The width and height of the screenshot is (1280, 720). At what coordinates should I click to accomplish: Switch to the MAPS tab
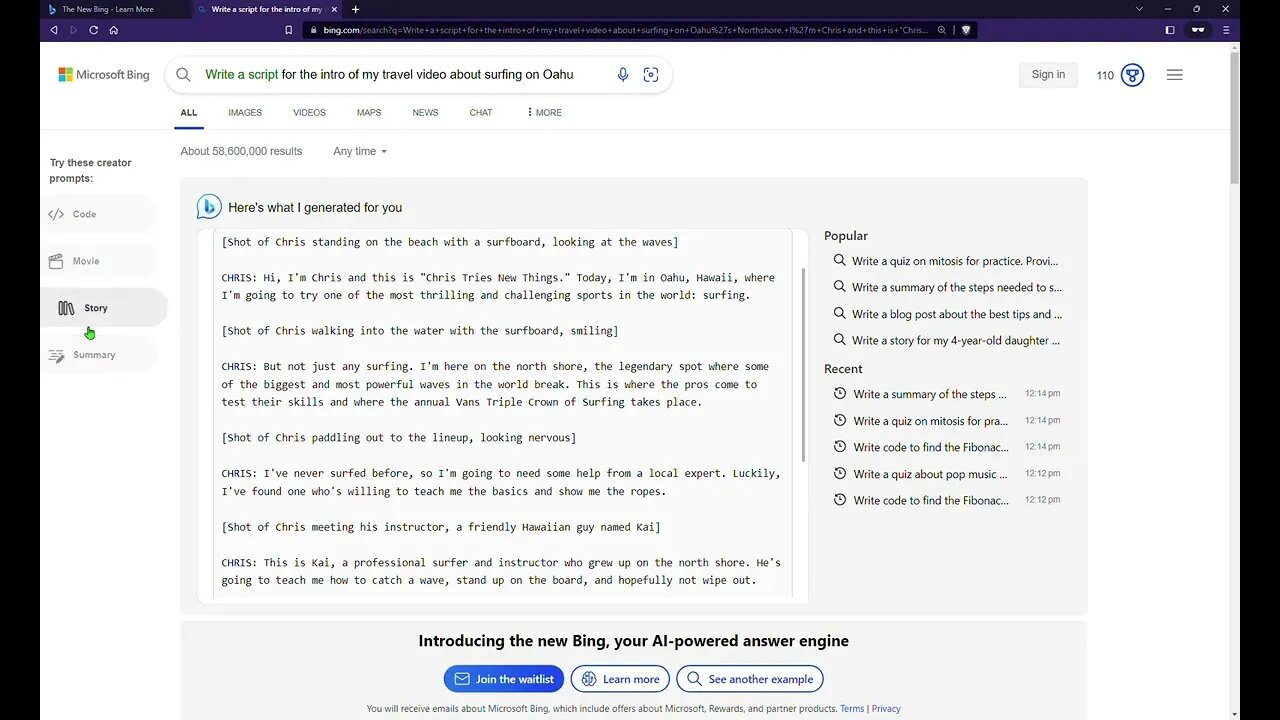click(369, 113)
